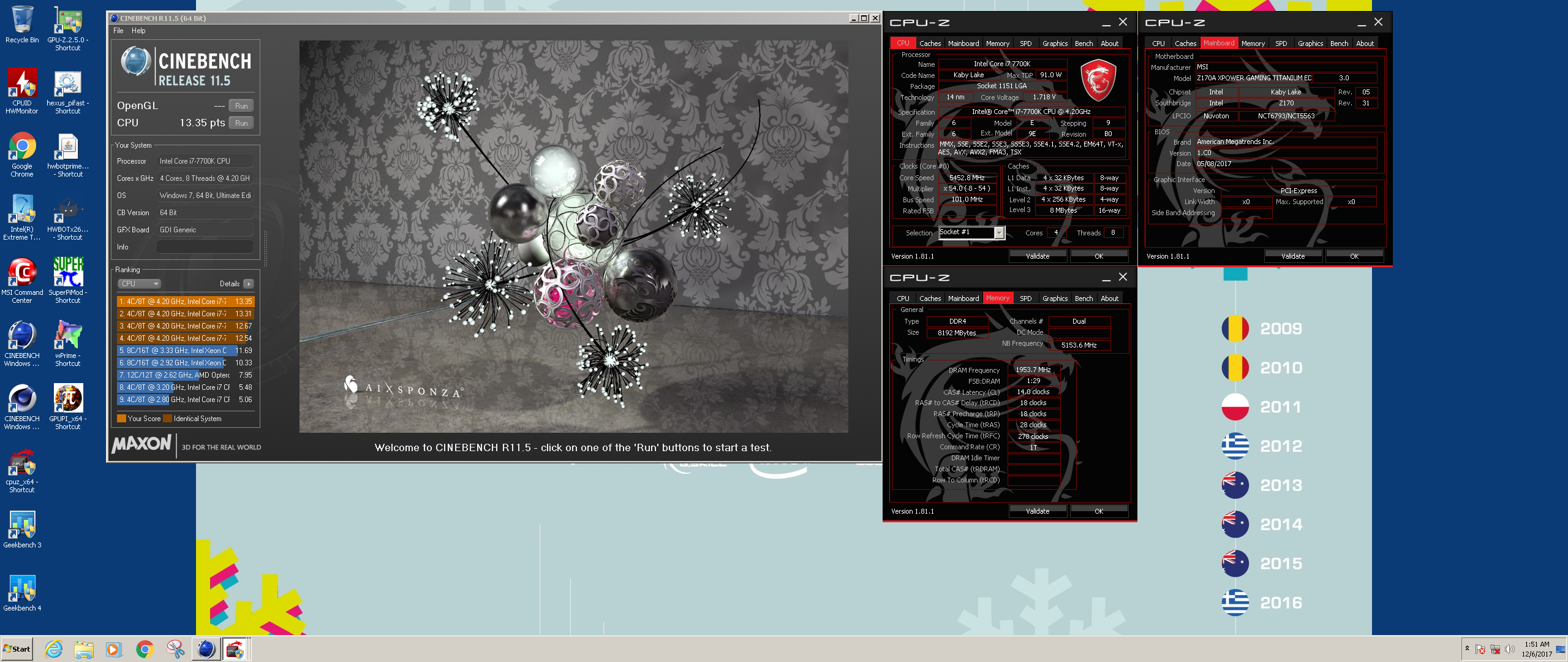Screen dimensions: 1568x662
Task: Open File menu in Cinebench
Action: pyautogui.click(x=118, y=31)
